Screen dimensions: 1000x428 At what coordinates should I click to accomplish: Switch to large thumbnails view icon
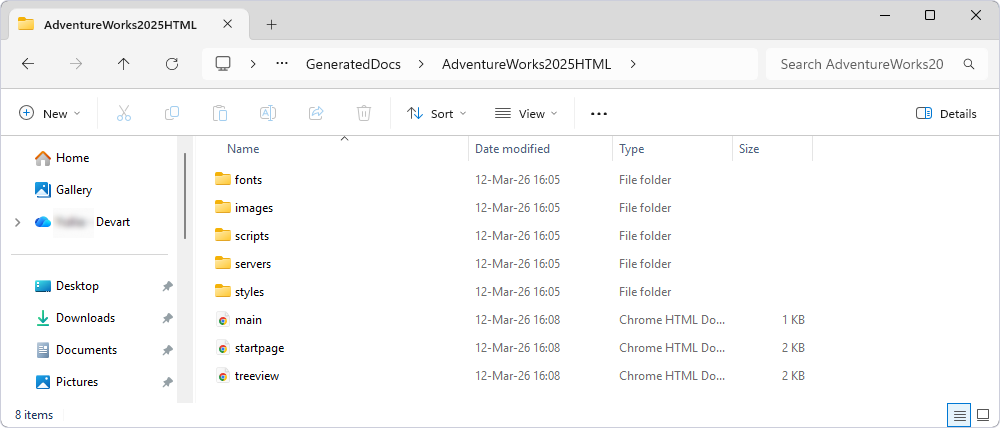[982, 415]
